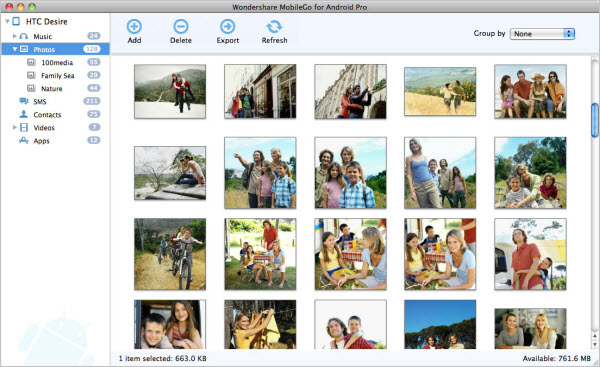Select photo of two women in kitchen
The image size is (600, 367).
point(530,328)
